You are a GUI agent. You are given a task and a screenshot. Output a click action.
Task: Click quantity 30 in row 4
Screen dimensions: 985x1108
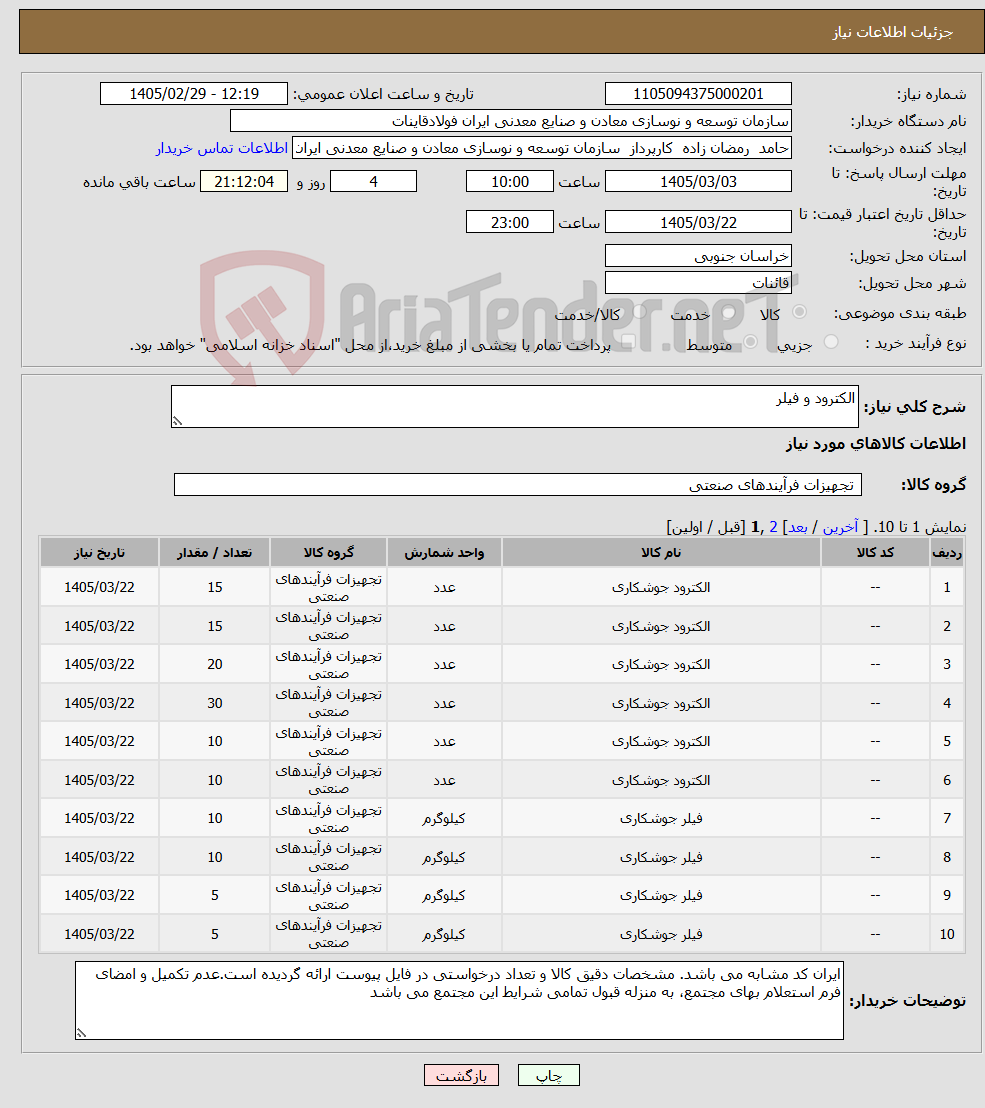215,703
